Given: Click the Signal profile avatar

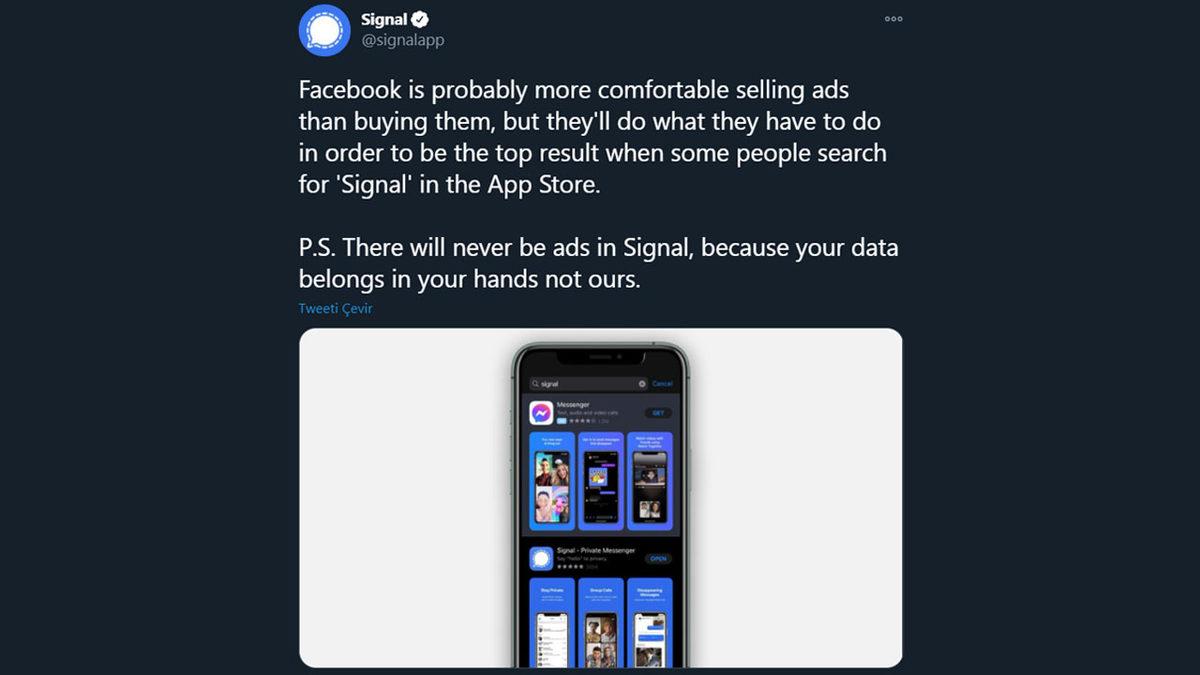Looking at the screenshot, I should point(324,30).
